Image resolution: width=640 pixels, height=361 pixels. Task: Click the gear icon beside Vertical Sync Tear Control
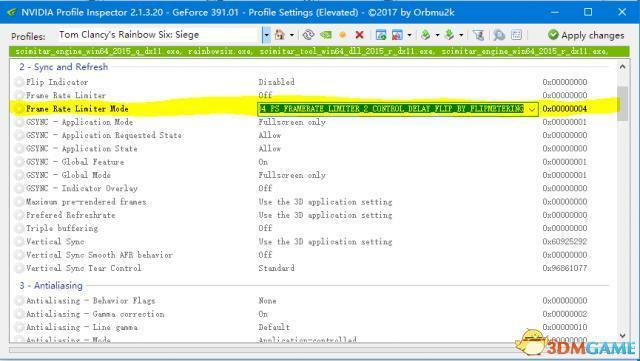coord(19,268)
